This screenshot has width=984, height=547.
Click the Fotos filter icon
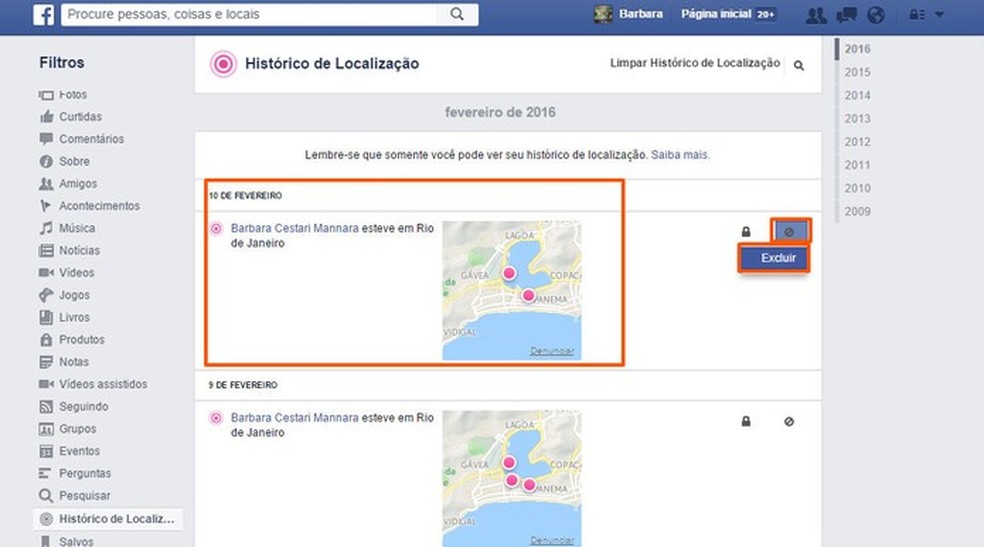click(x=46, y=95)
